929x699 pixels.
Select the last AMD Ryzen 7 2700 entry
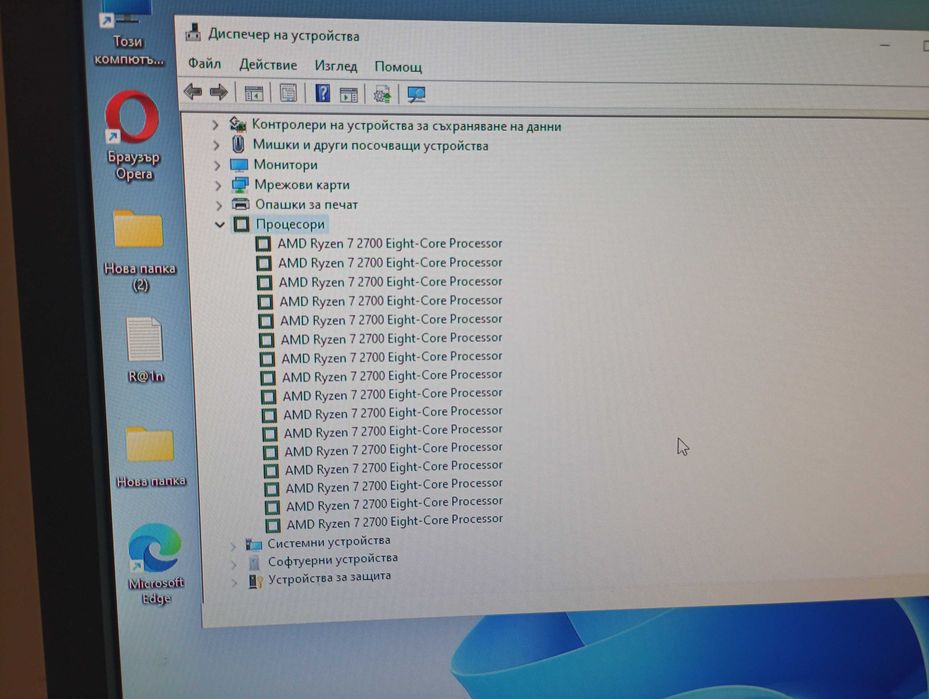click(x=395, y=522)
